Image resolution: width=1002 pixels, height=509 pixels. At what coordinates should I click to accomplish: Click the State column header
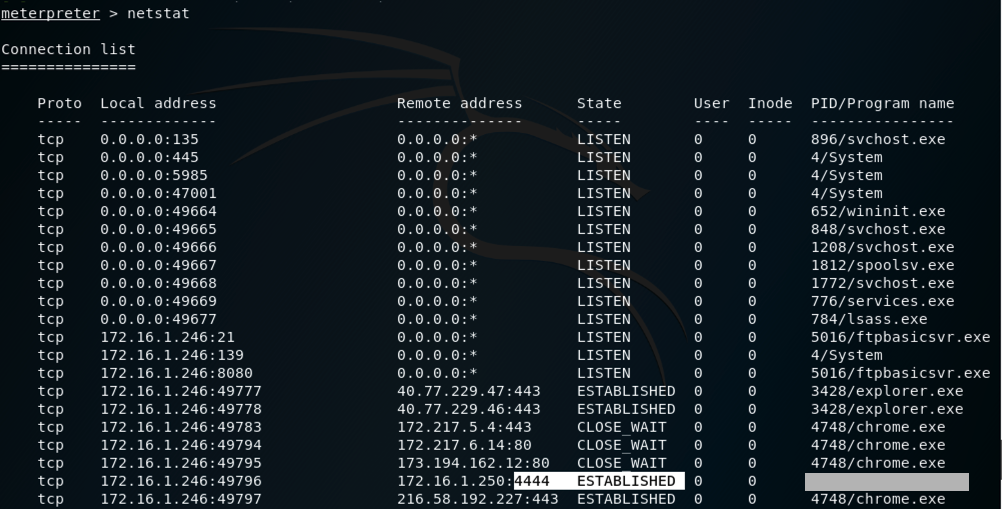[599, 103]
